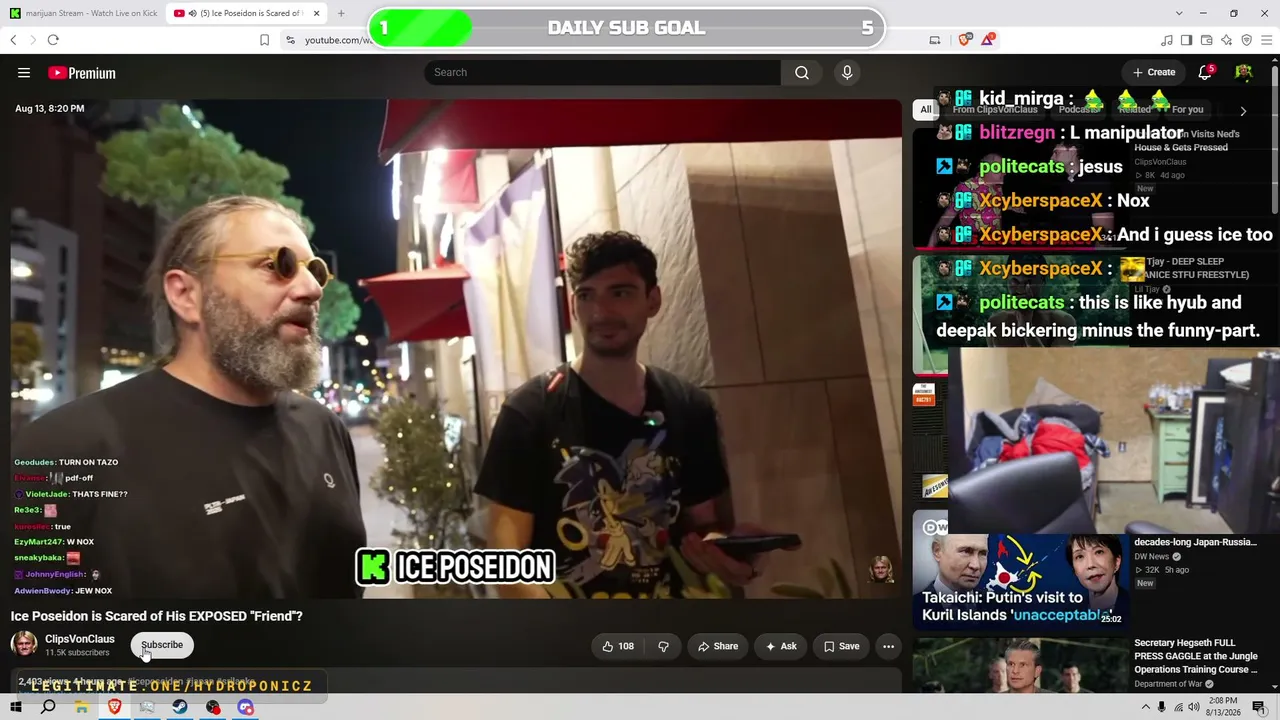Screen dimensions: 1280x720
Task: Open the Brave Wallet icon
Action: (x=1207, y=40)
